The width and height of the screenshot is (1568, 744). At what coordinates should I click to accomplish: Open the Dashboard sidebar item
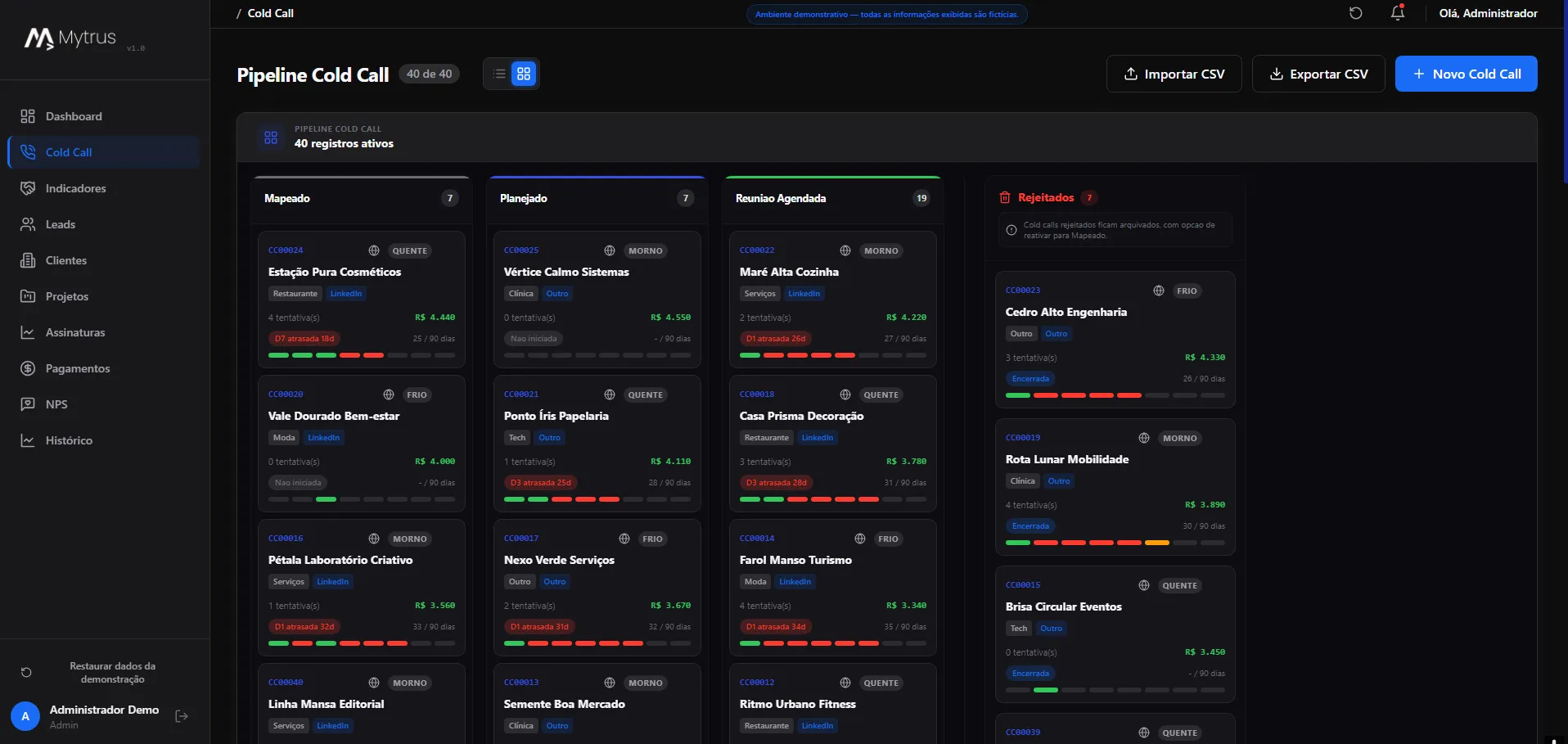105,116
